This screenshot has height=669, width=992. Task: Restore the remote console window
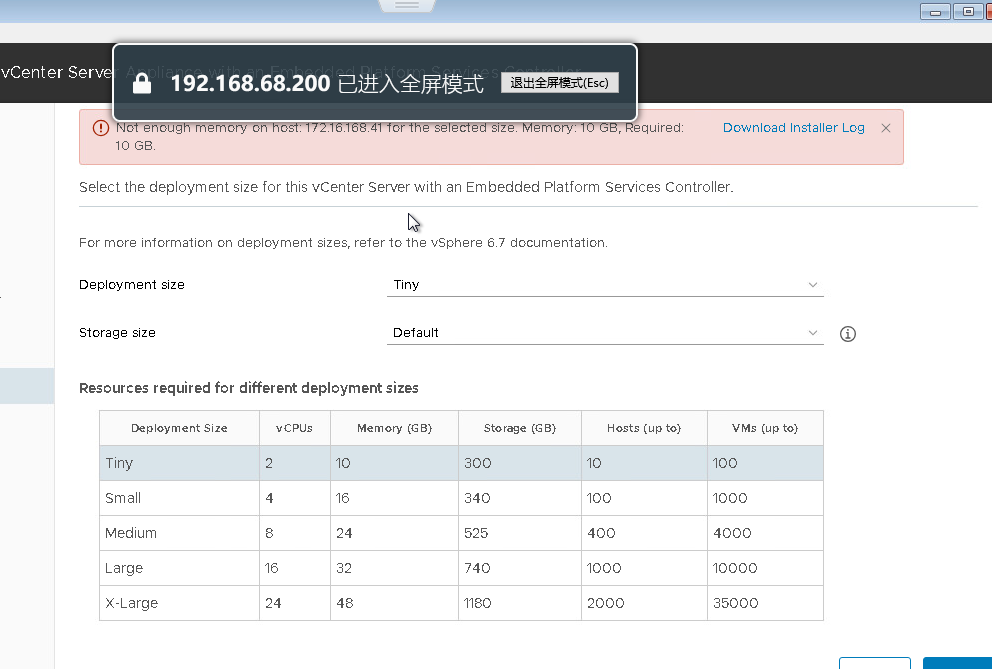click(968, 11)
